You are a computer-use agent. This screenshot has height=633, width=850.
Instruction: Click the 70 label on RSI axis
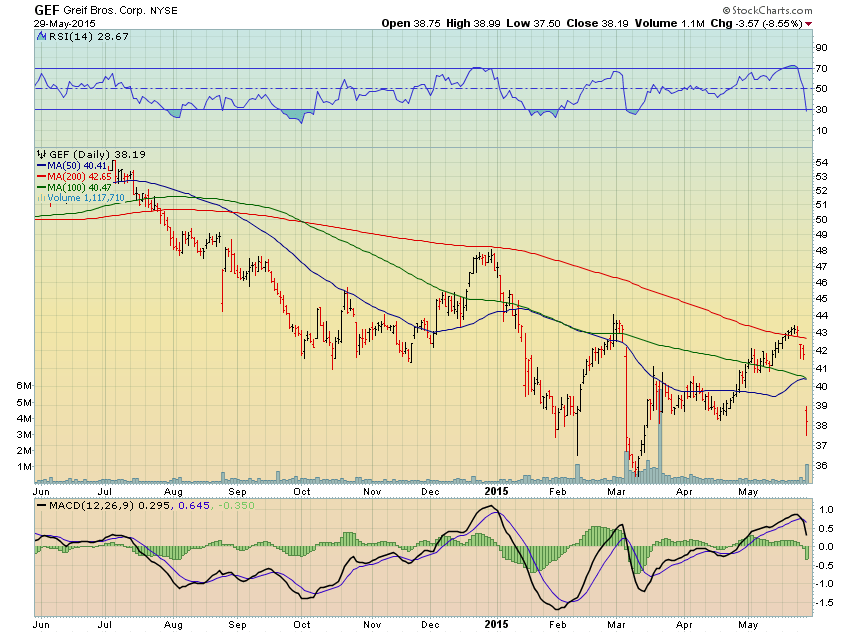tap(821, 69)
